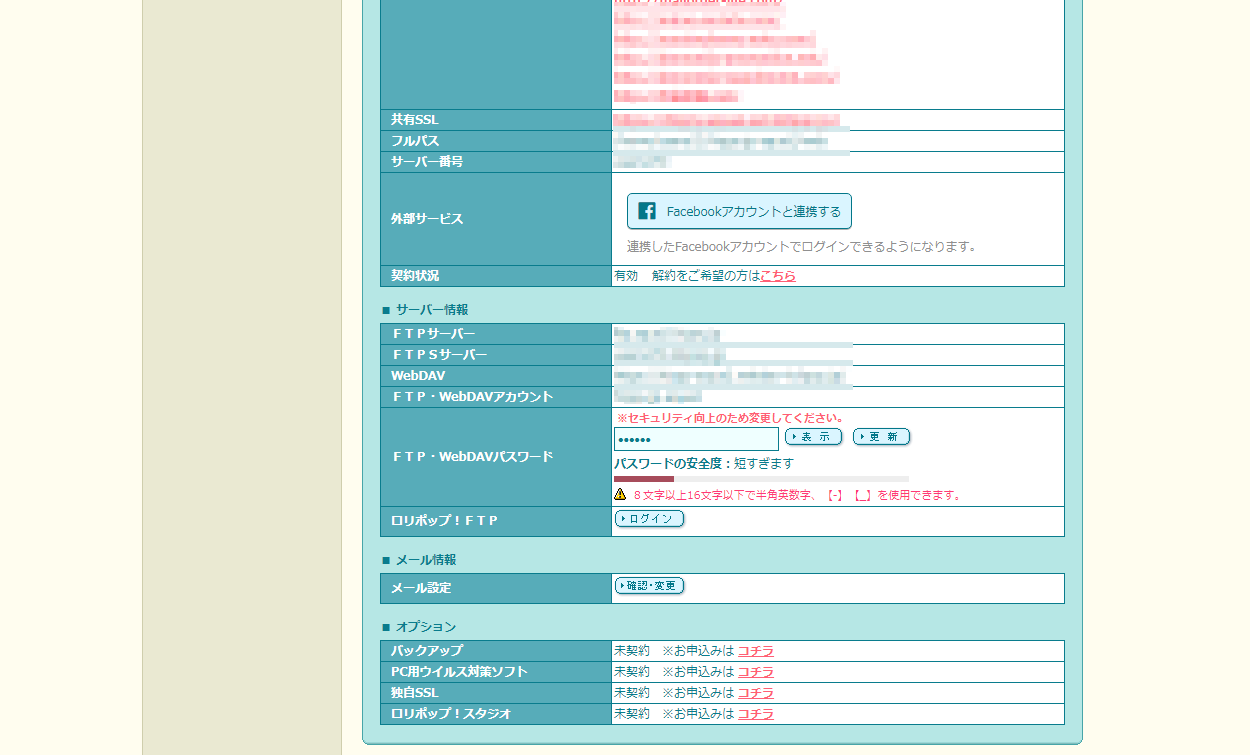Click the yellow warning triangle icon
The height and width of the screenshot is (755, 1250).
click(x=620, y=494)
